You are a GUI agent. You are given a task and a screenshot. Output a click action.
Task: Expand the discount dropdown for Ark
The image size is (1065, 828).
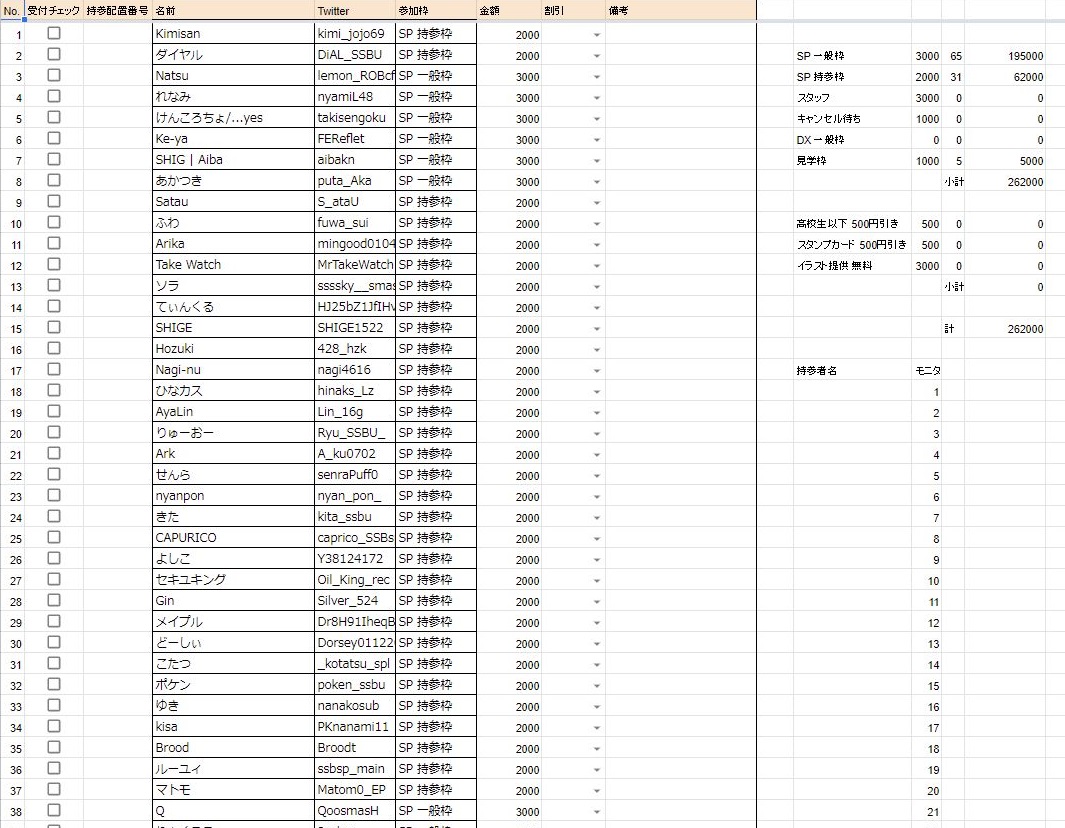tap(596, 454)
